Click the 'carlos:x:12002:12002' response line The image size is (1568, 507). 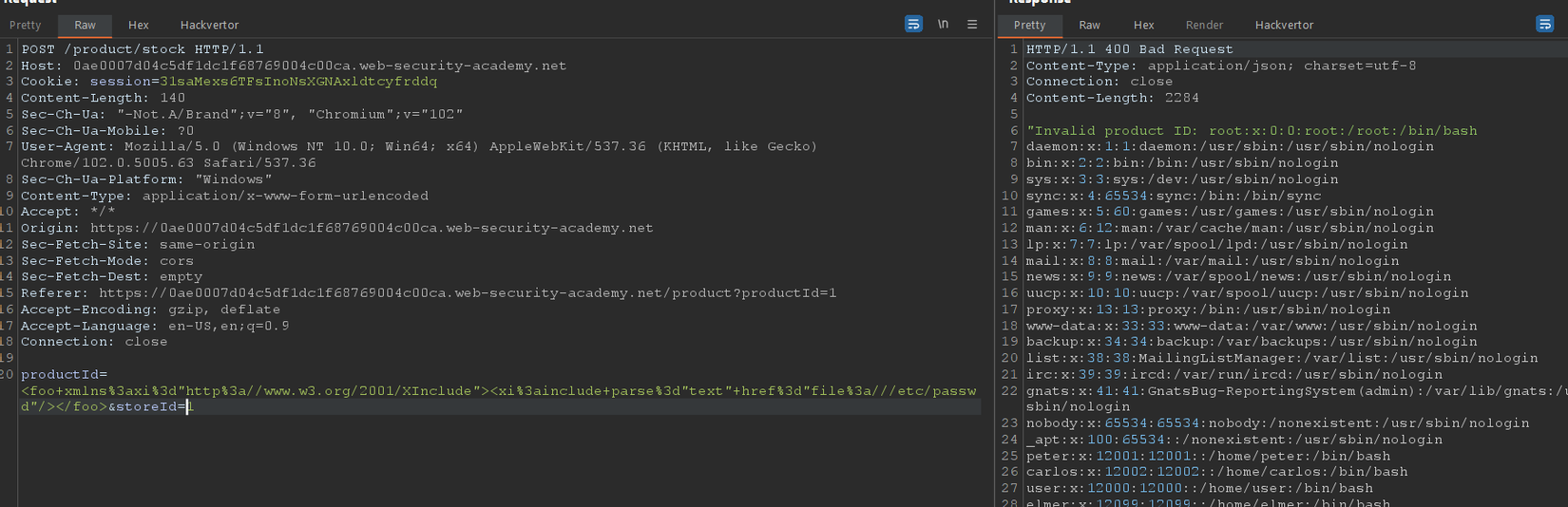click(x=1217, y=472)
